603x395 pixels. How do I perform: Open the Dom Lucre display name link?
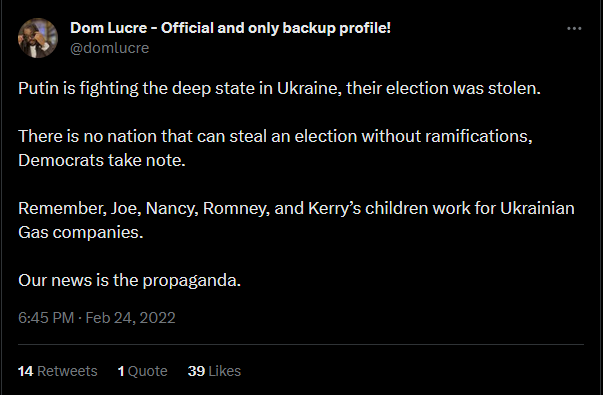[x=230, y=28]
